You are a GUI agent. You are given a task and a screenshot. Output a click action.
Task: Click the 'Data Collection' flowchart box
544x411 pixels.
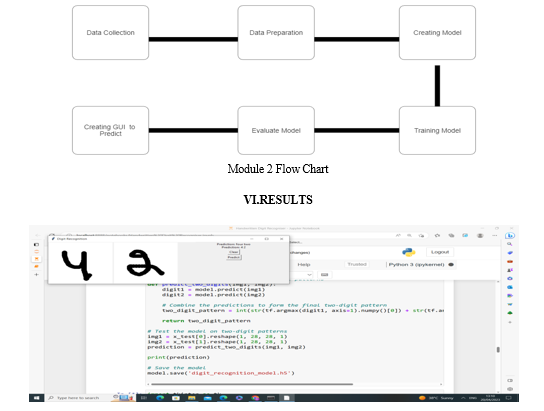pos(110,33)
